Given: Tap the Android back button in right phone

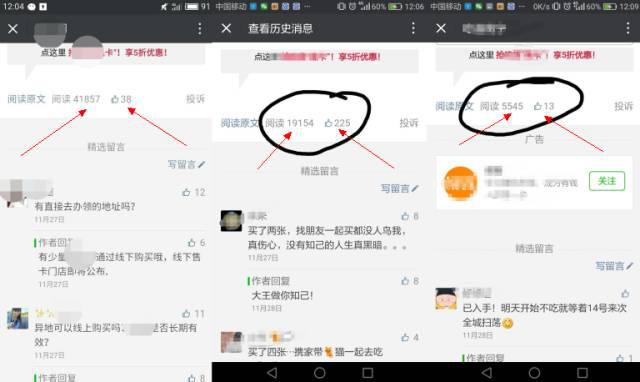Looking at the screenshot, I should pyautogui.click(x=487, y=373).
